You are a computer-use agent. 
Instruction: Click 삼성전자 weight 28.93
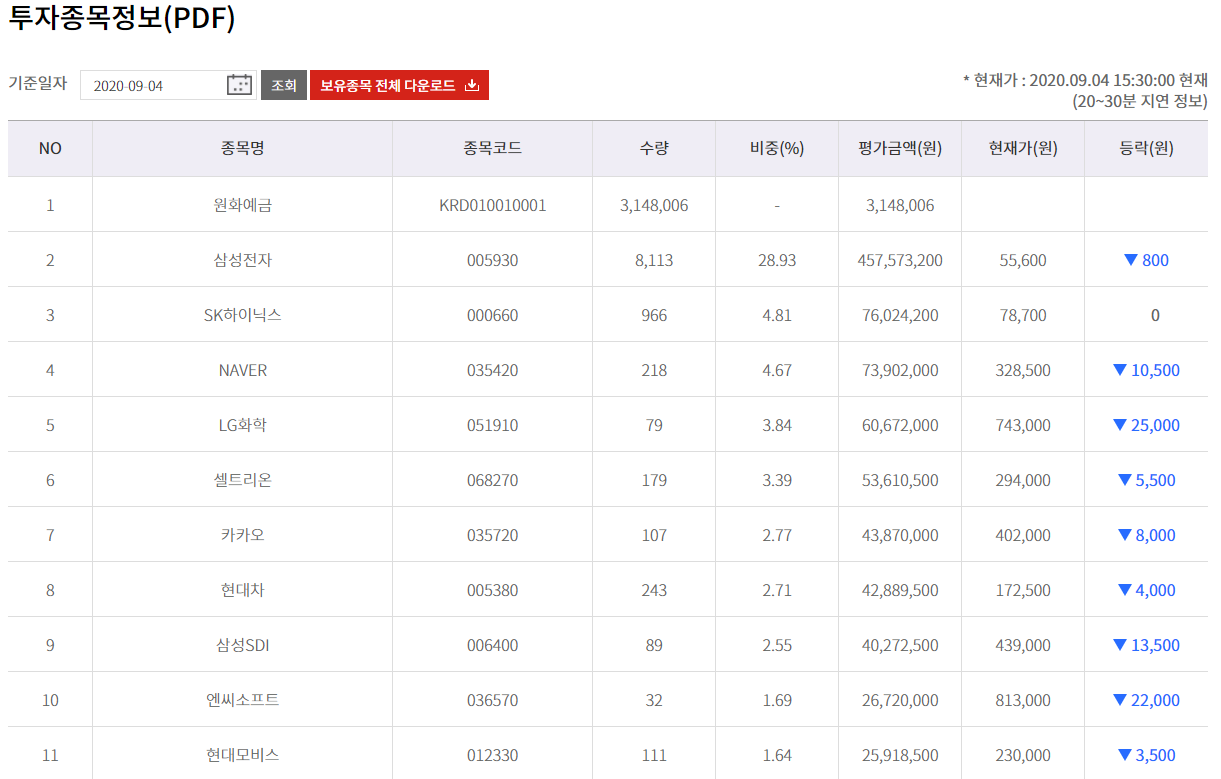[777, 260]
